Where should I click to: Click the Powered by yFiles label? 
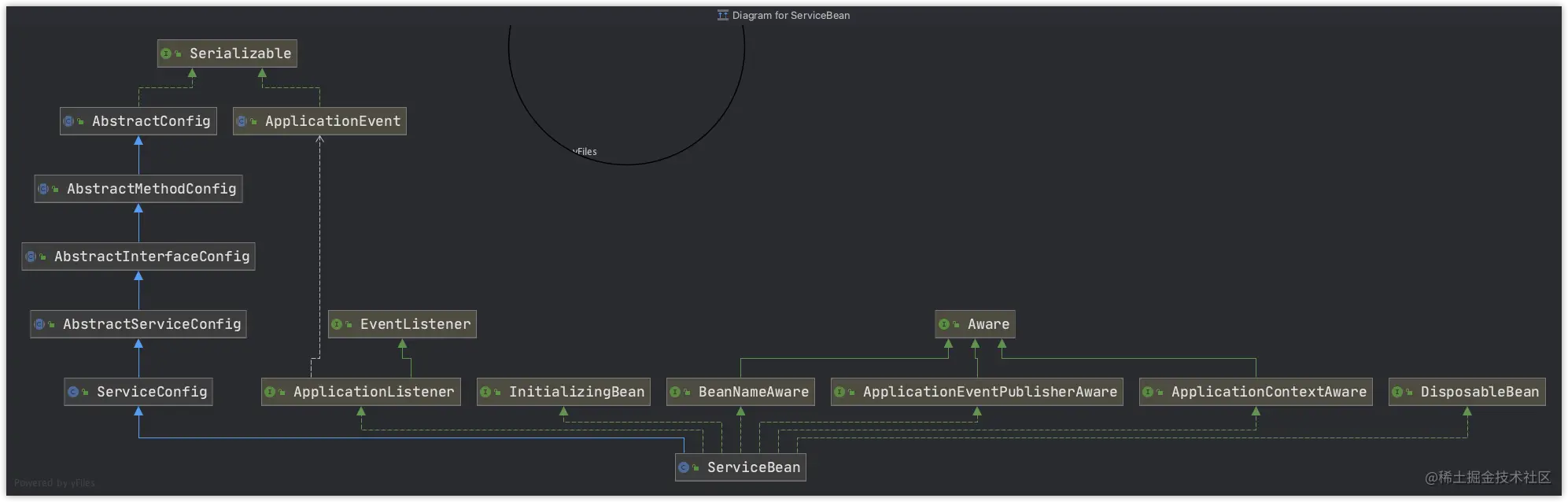[x=54, y=483]
